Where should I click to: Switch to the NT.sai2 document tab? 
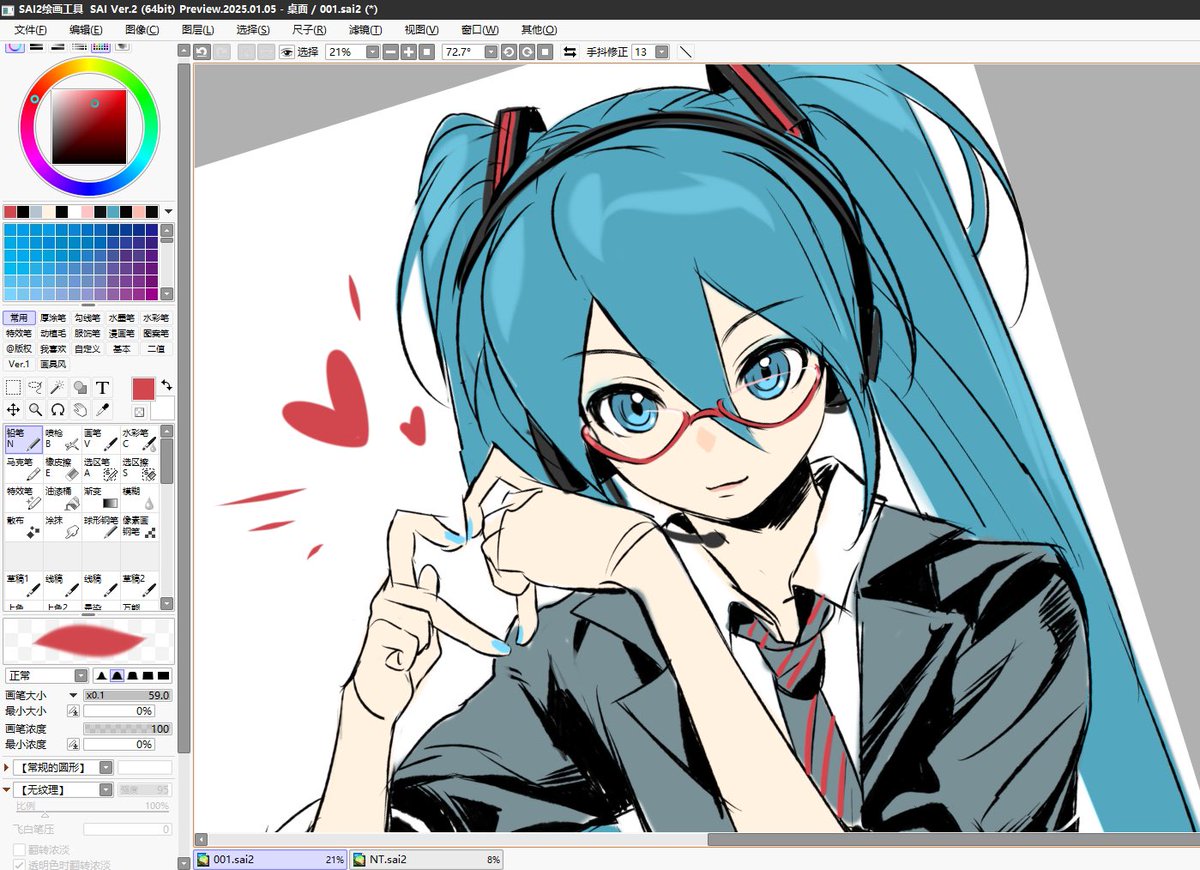427,859
